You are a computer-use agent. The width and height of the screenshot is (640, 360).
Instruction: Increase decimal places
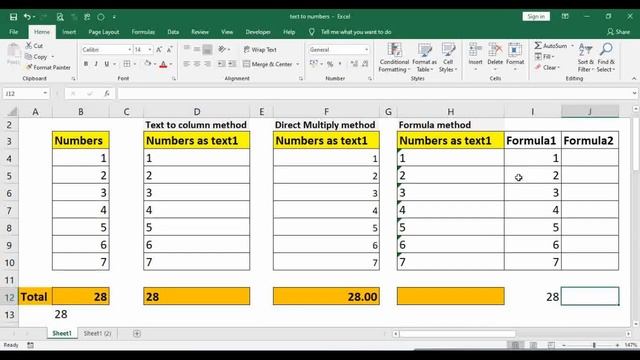coord(354,64)
